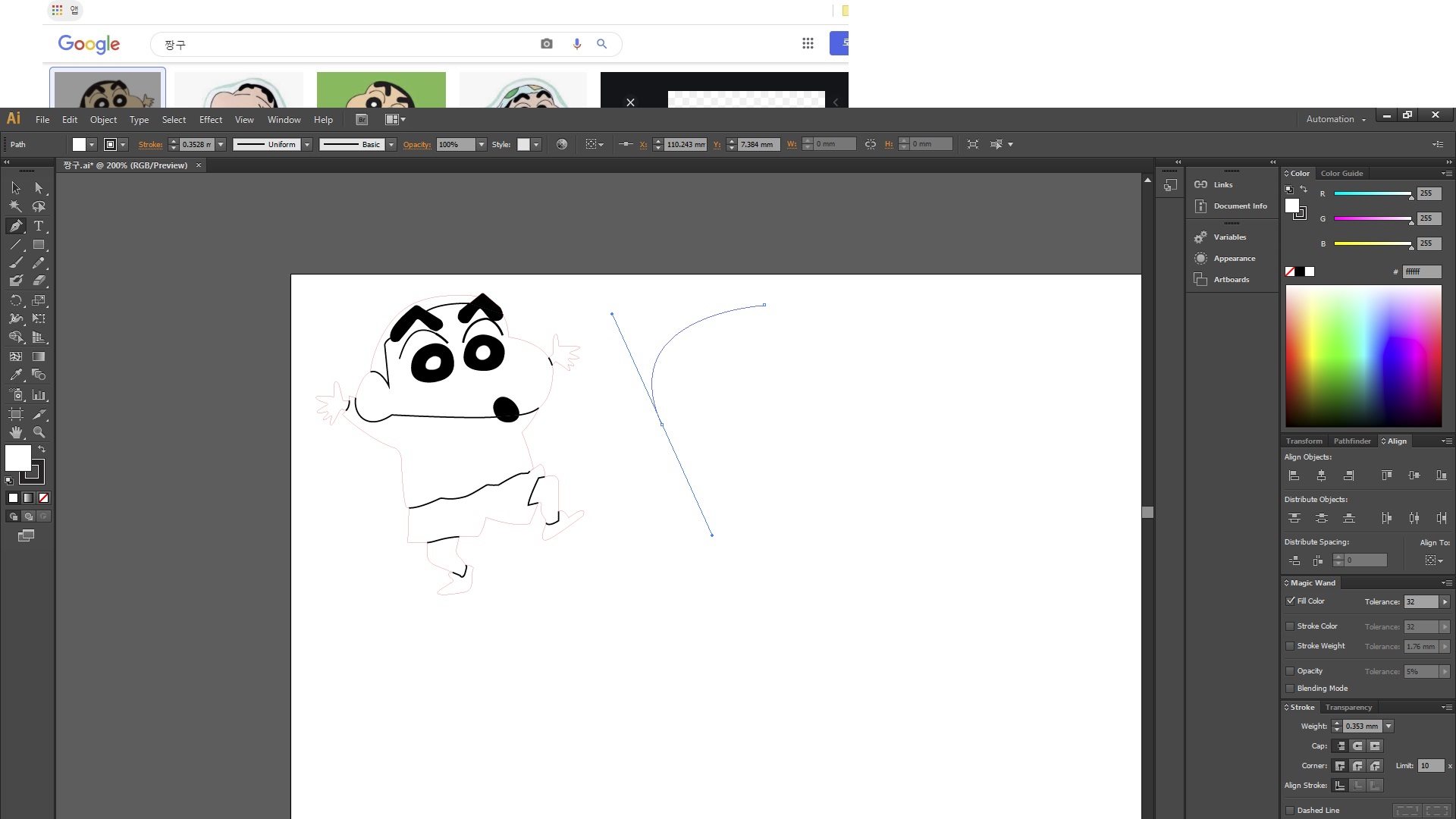Open the Automation workspace switcher
Viewport: 1456px width, 819px height.
(x=1335, y=119)
